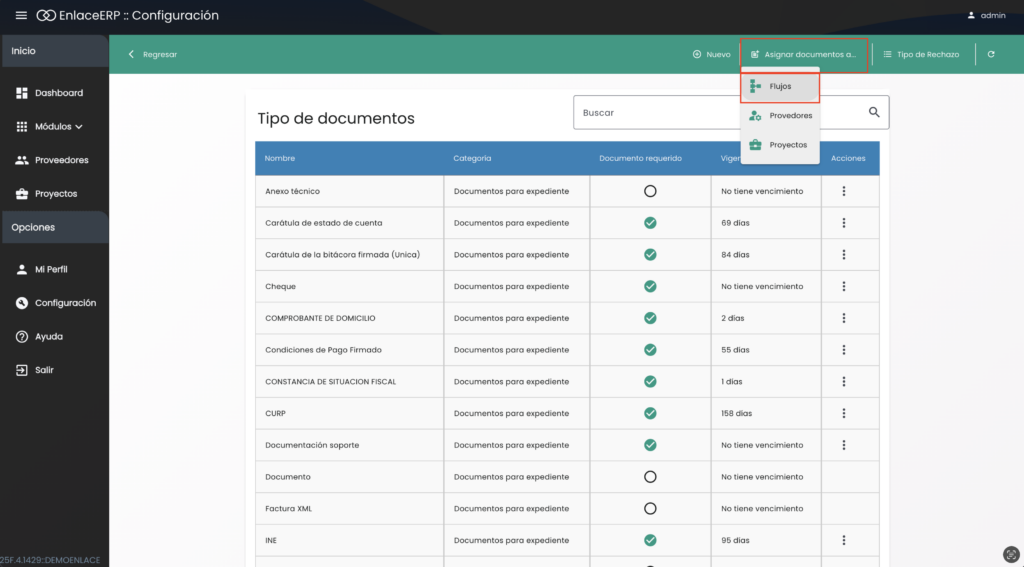Toggle required circle for Factura XML
Image resolution: width=1024 pixels, height=567 pixels.
click(x=650, y=509)
